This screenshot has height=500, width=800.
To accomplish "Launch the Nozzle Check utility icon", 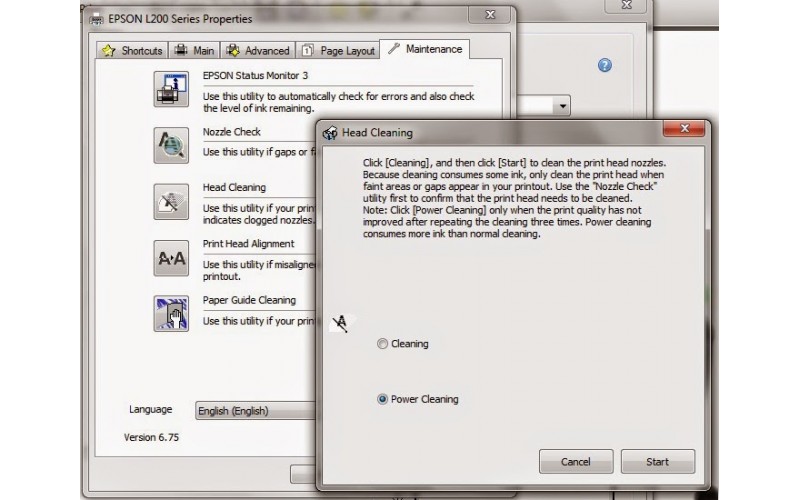I will point(170,145).
